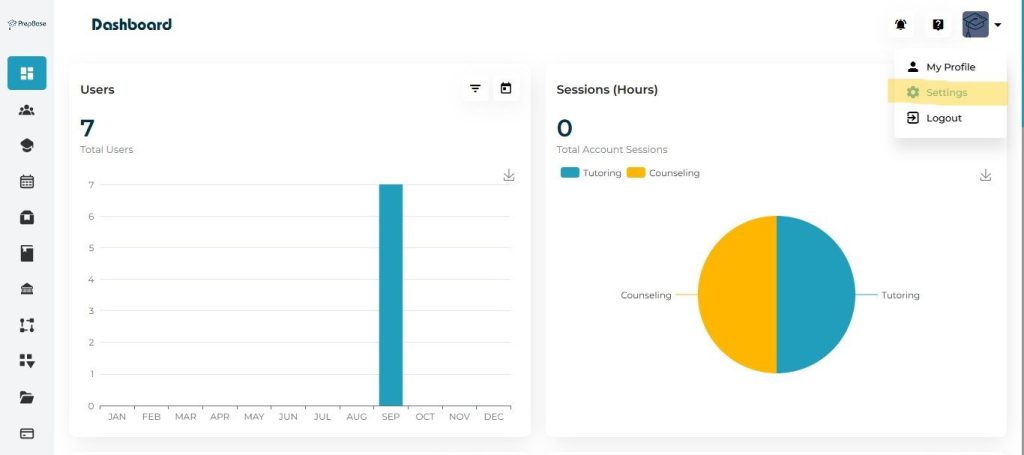Click the credit card sidebar icon
This screenshot has width=1024, height=455.
tap(27, 434)
